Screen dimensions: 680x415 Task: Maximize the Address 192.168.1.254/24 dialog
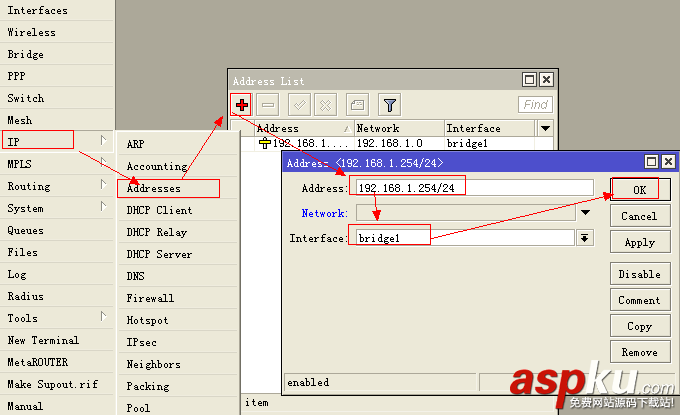(x=651, y=162)
